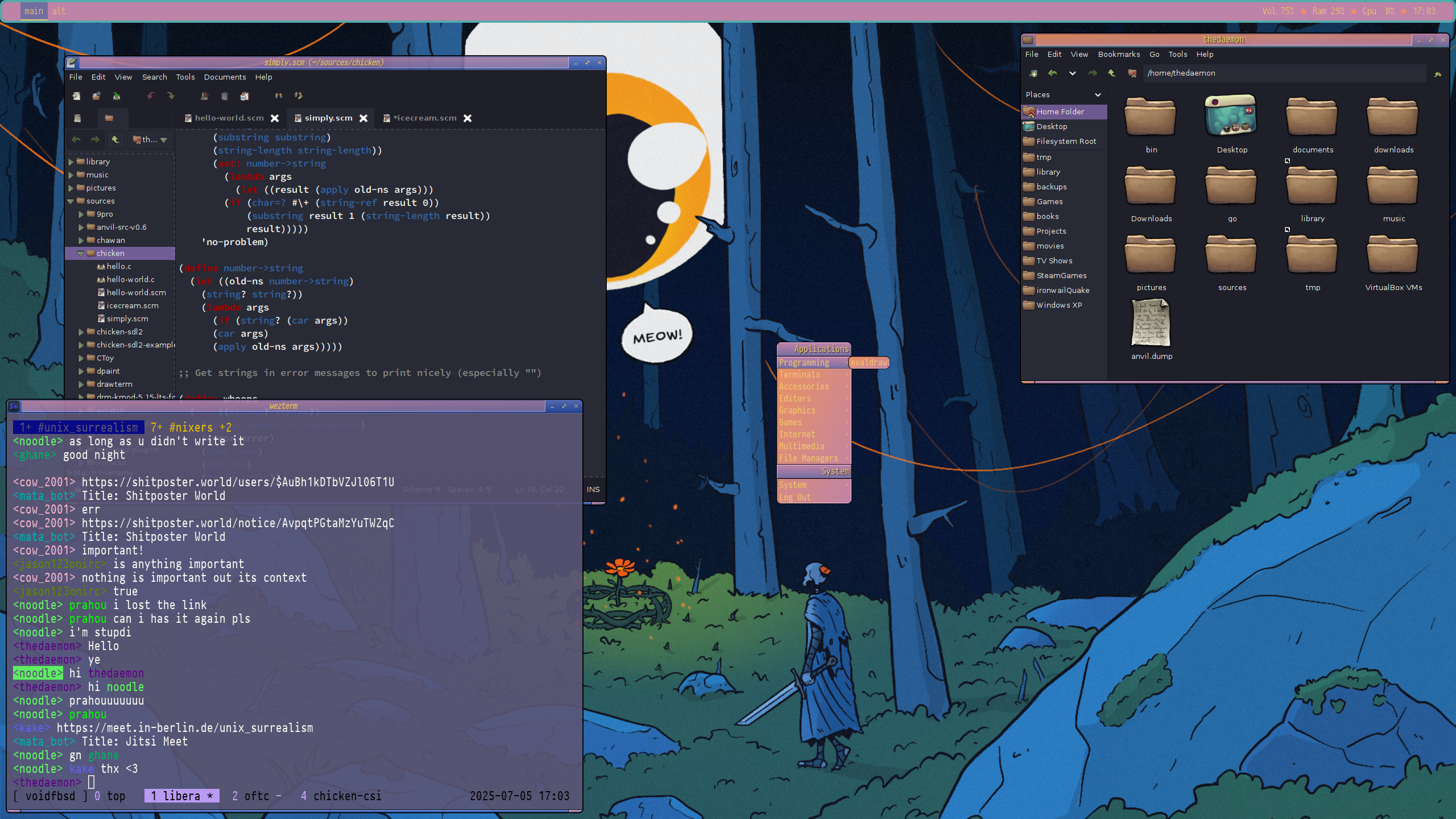Click the 'main' workspace in top bar
The width and height of the screenshot is (1456, 819).
tap(34, 11)
